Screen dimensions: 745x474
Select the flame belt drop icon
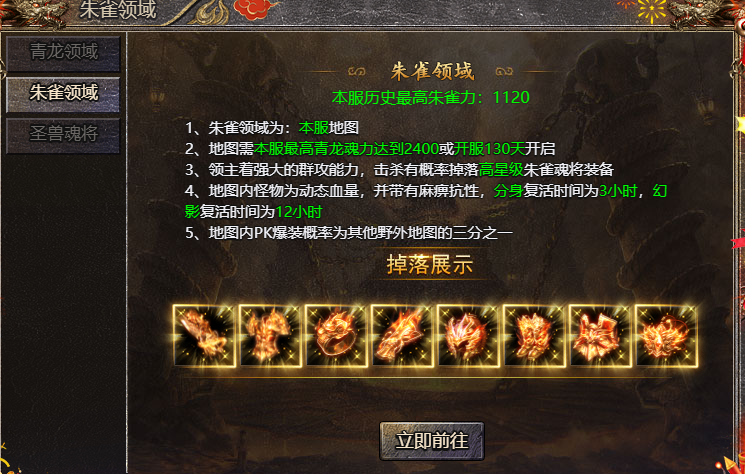tap(601, 336)
